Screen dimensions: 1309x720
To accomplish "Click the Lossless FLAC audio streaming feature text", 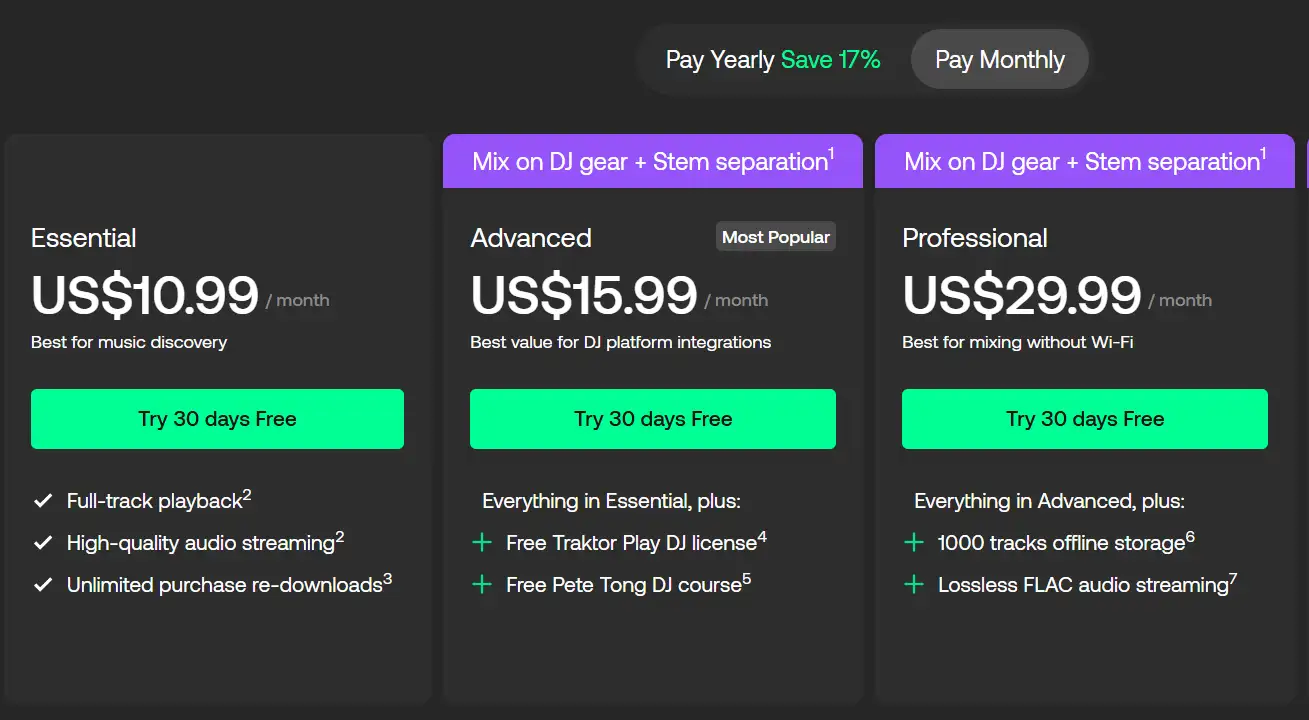I will [x=1082, y=585].
